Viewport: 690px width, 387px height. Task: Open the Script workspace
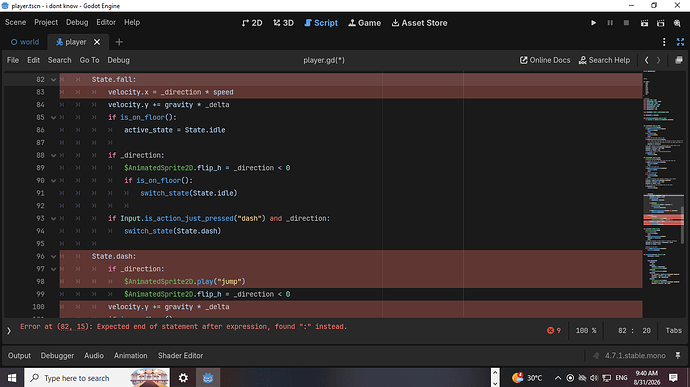click(321, 23)
